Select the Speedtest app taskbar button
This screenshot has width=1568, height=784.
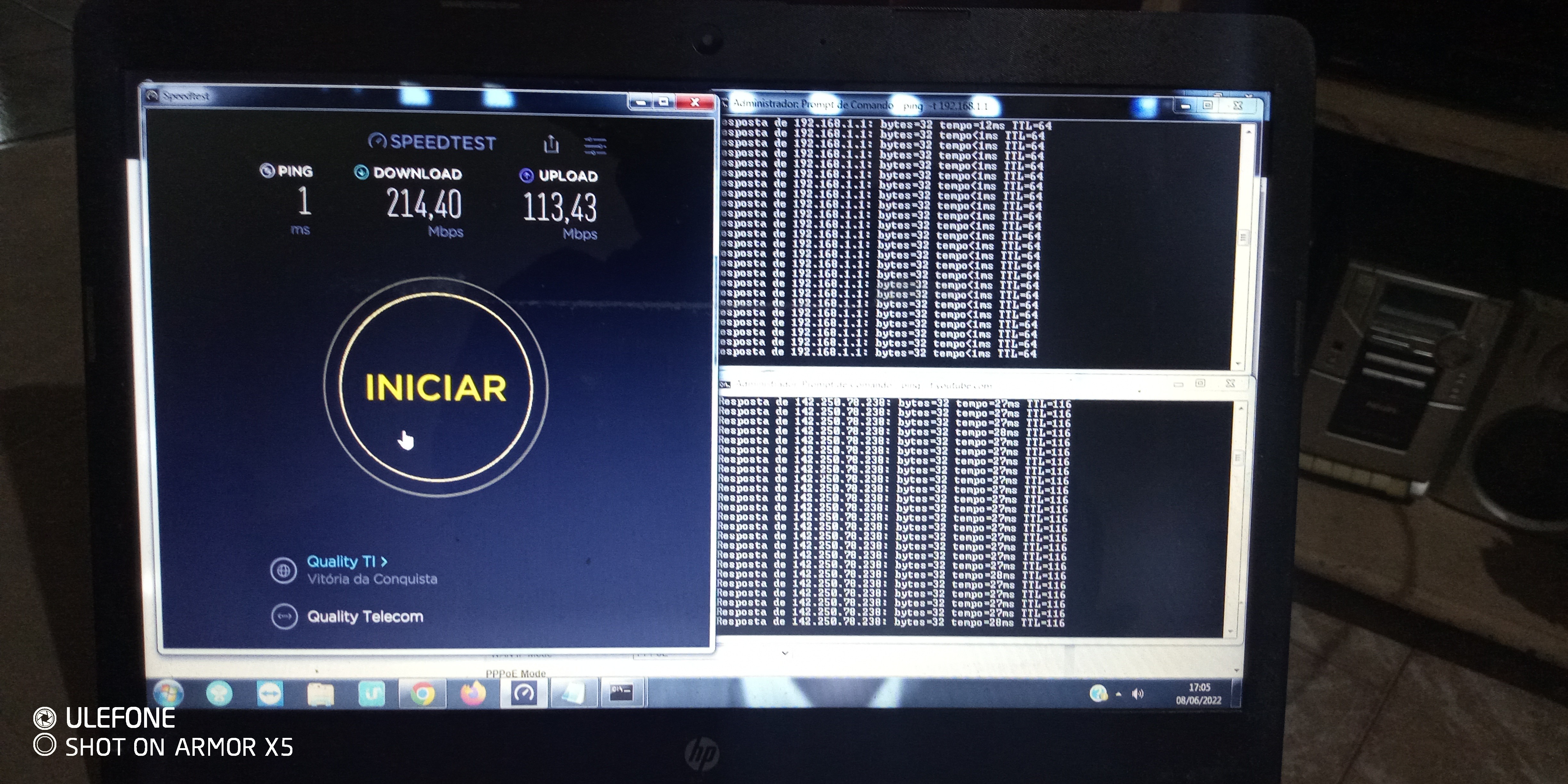tap(524, 693)
